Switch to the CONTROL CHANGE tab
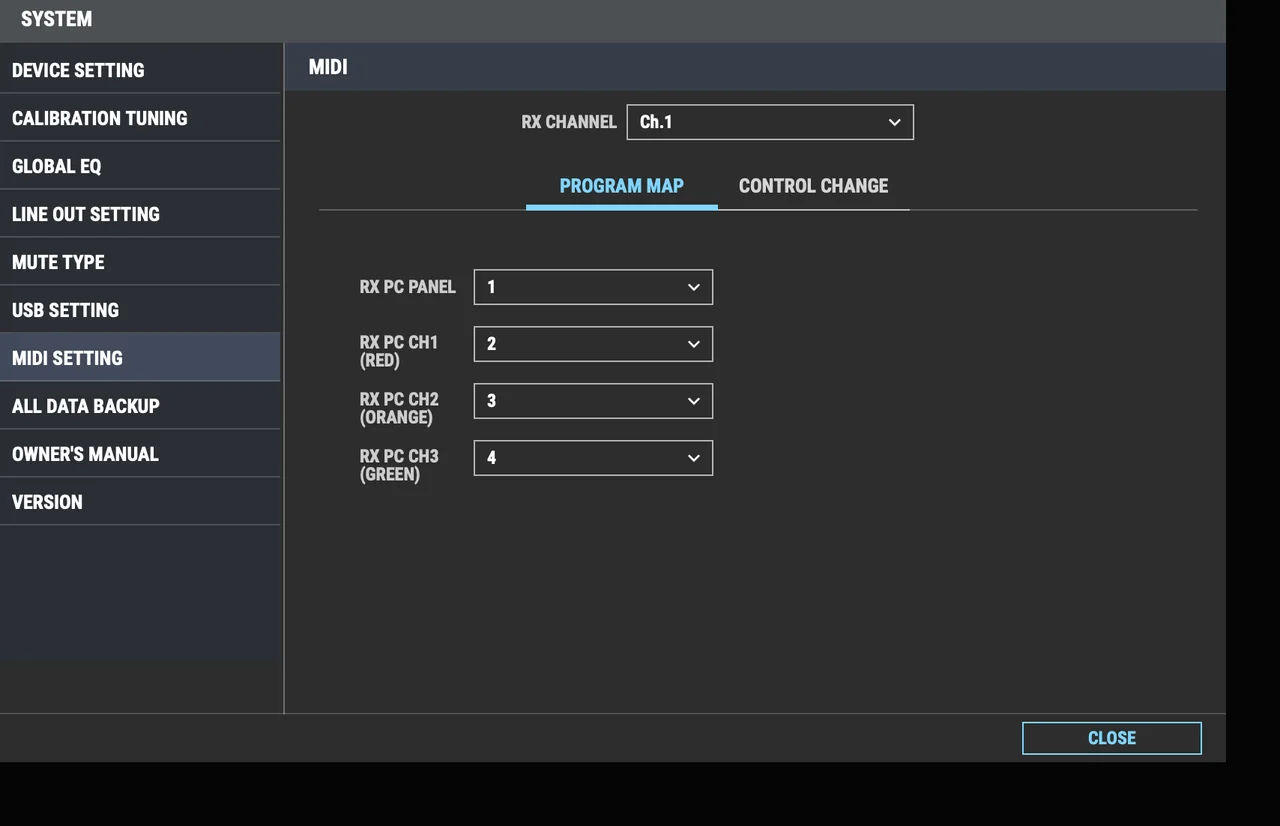 click(x=813, y=186)
